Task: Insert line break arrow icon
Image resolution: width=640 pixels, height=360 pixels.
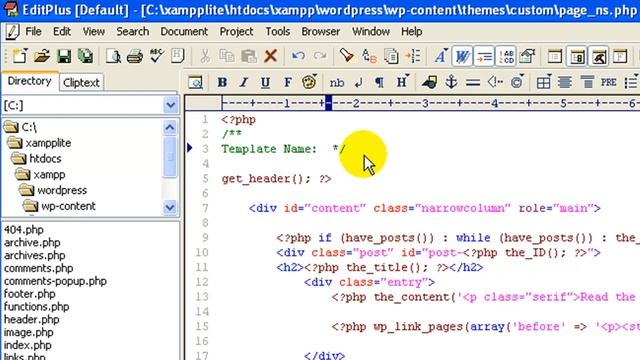Action: [358, 83]
